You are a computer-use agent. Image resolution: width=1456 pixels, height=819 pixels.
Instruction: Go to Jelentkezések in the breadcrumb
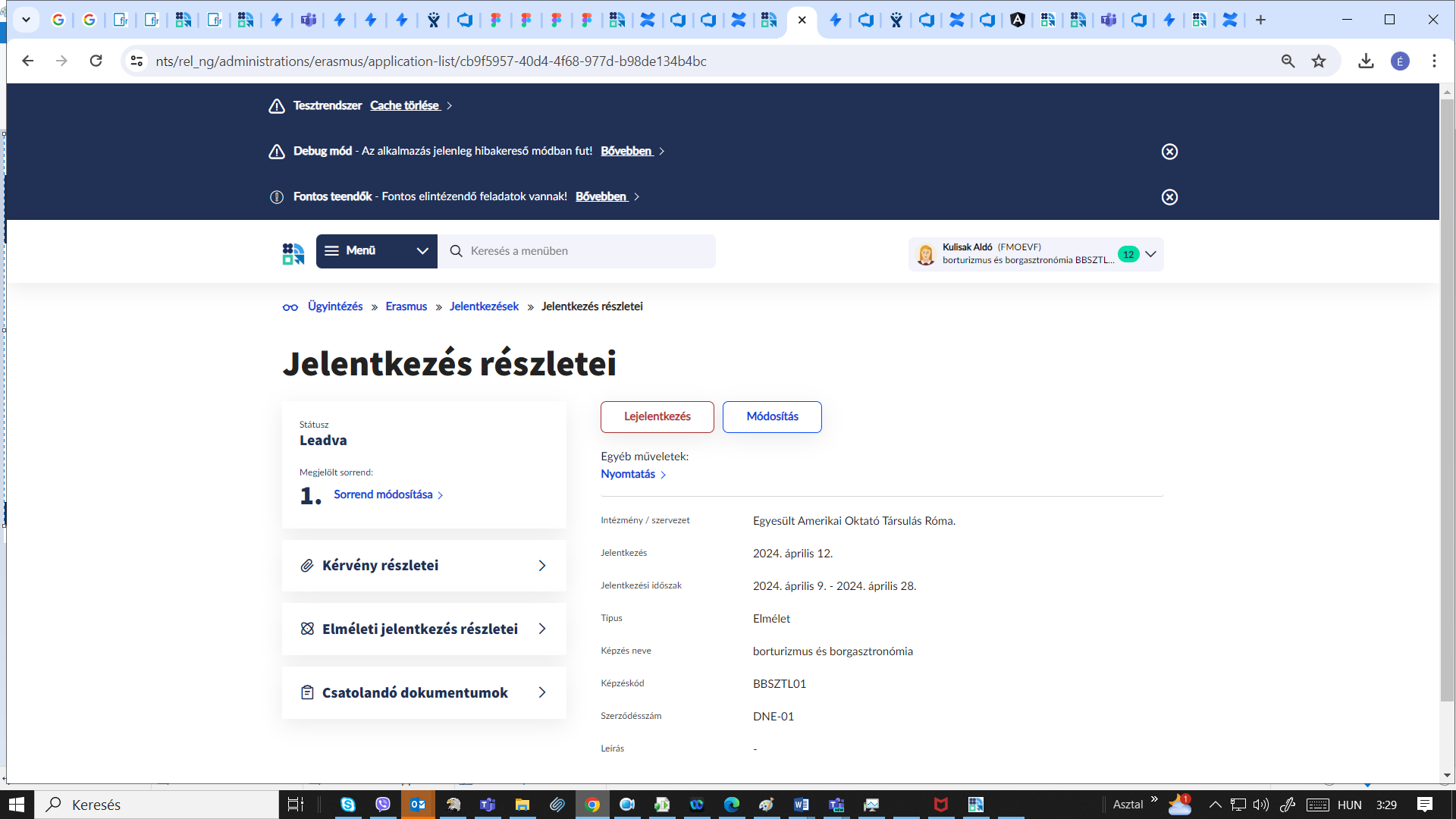[x=484, y=306]
